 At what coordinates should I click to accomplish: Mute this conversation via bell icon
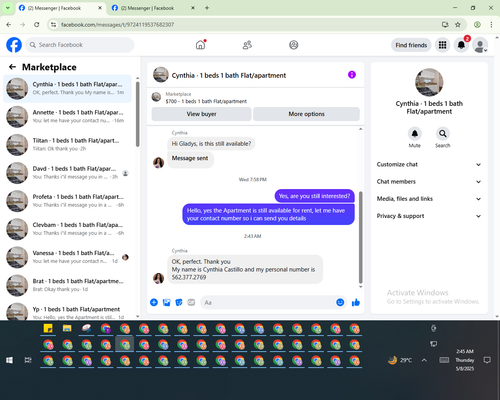point(415,134)
